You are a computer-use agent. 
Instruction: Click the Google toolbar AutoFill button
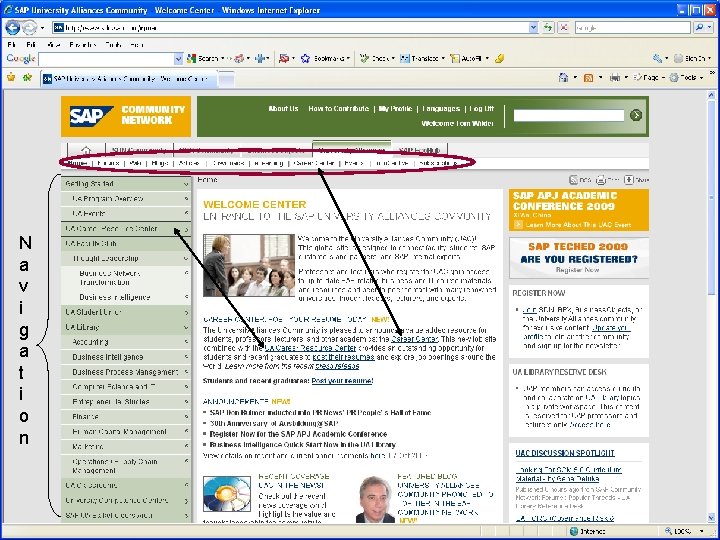468,58
